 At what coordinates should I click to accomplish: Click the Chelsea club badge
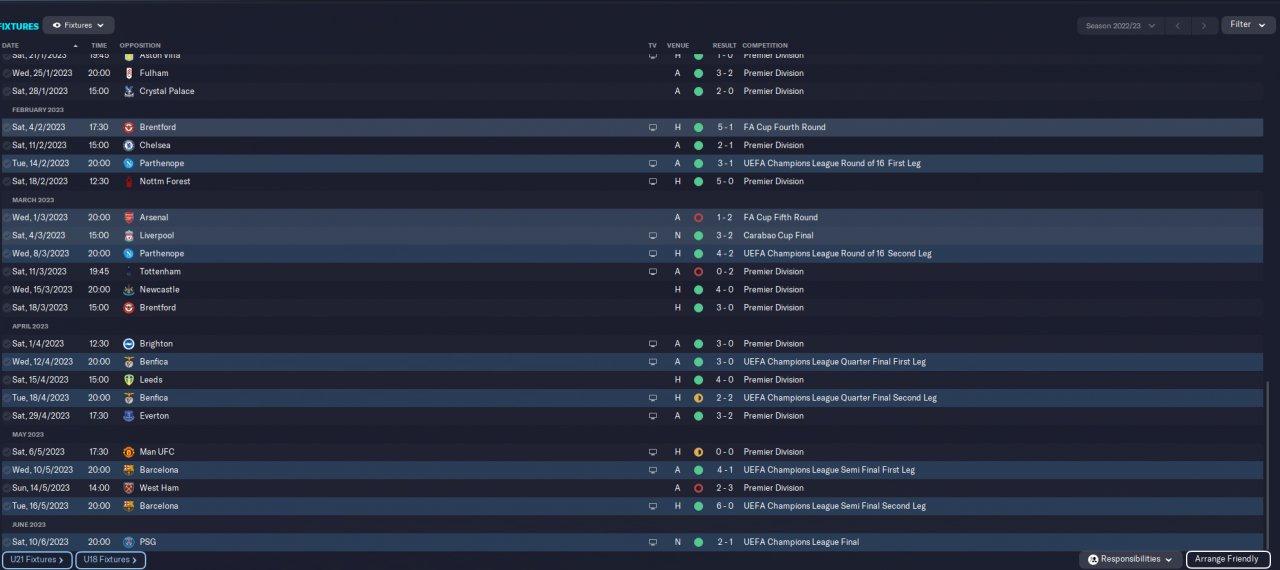pyautogui.click(x=128, y=145)
